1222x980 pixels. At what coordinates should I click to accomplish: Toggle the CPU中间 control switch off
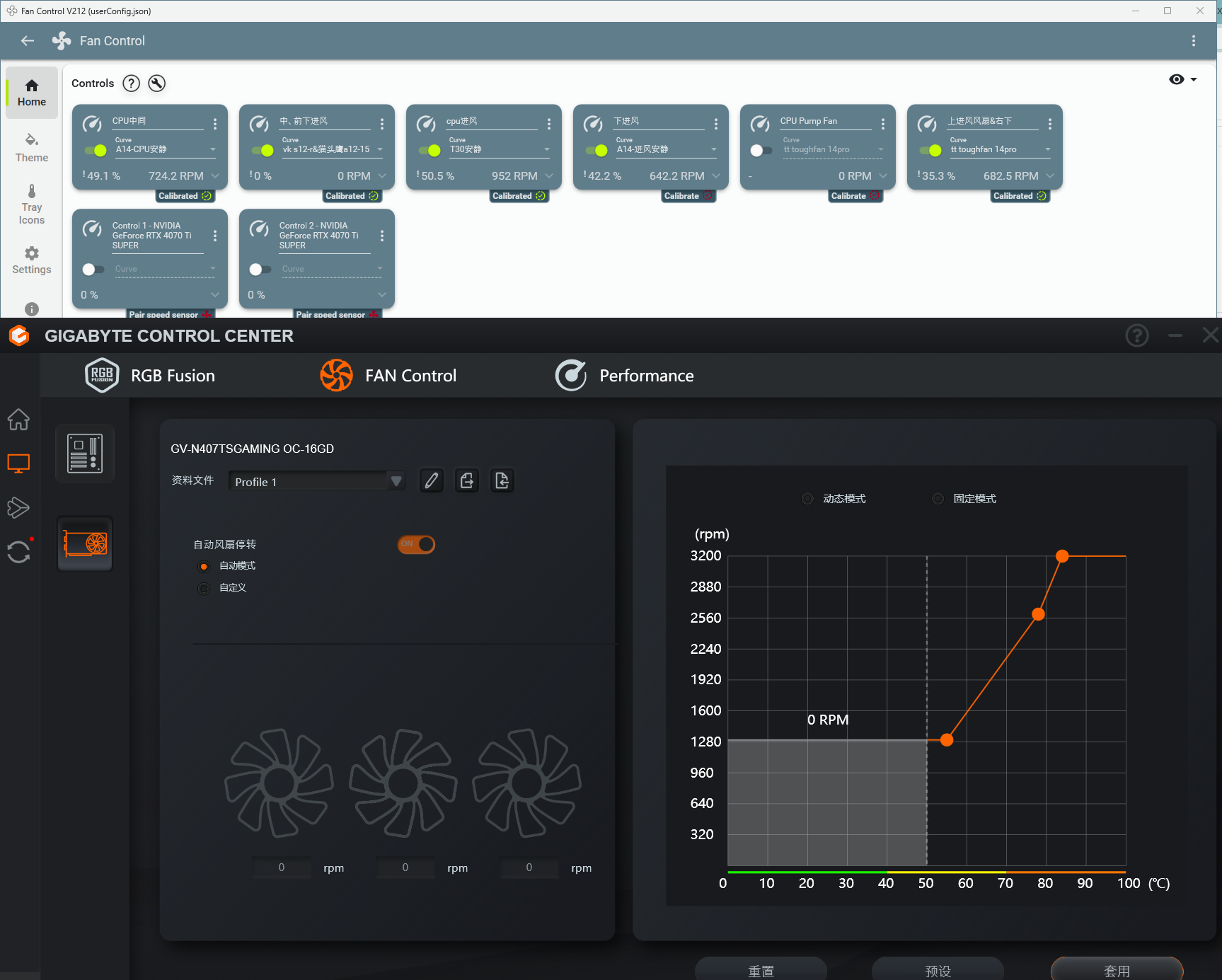96,150
